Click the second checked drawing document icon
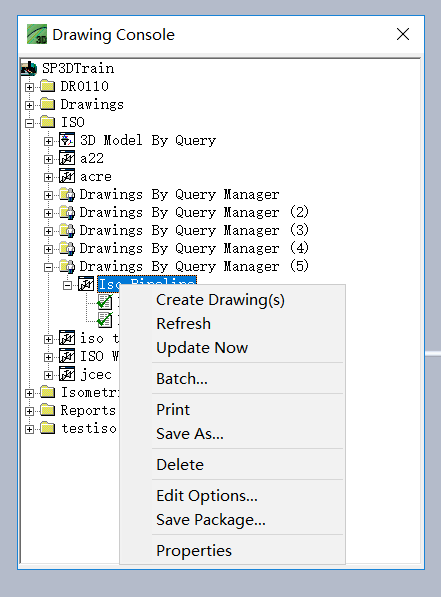Image resolution: width=441 pixels, height=597 pixels. pyautogui.click(x=105, y=320)
